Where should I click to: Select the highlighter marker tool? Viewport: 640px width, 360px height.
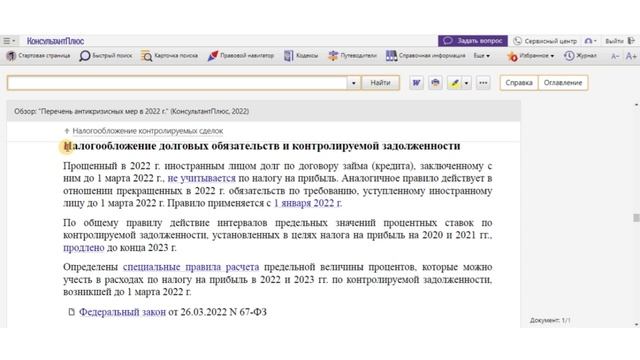[x=454, y=83]
